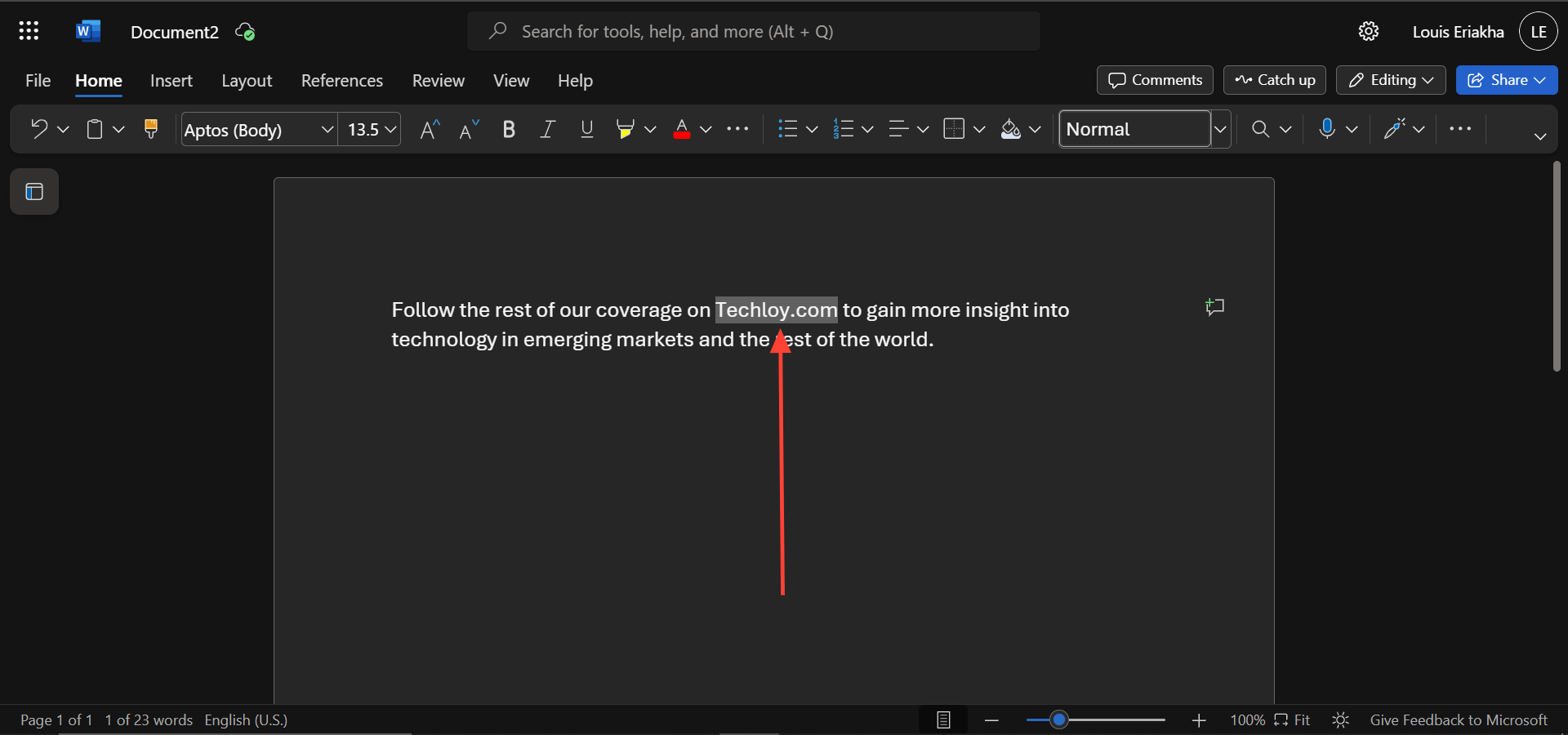Adjust the zoom slider
This screenshot has height=735, width=1568.
(x=1059, y=720)
